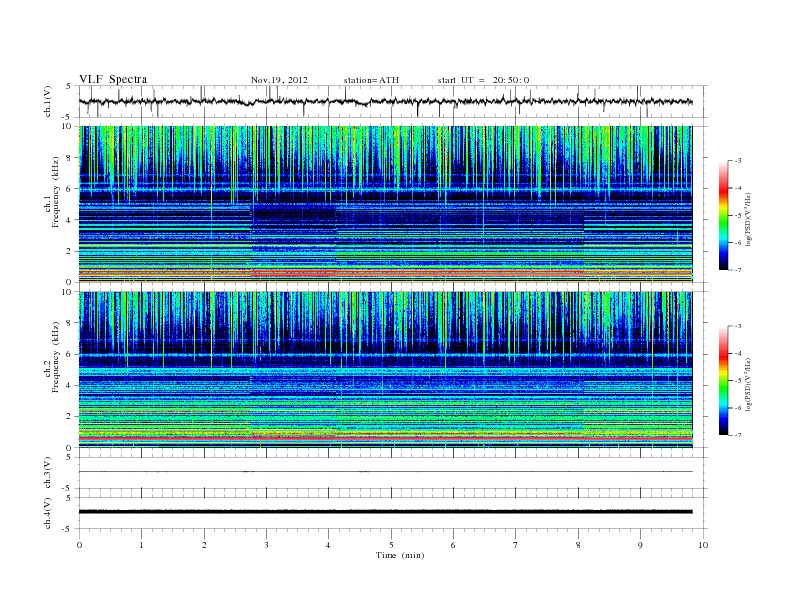Click inside the ch.2 spectrogram panel
Viewport: 792px width, 612px height.
[385, 370]
